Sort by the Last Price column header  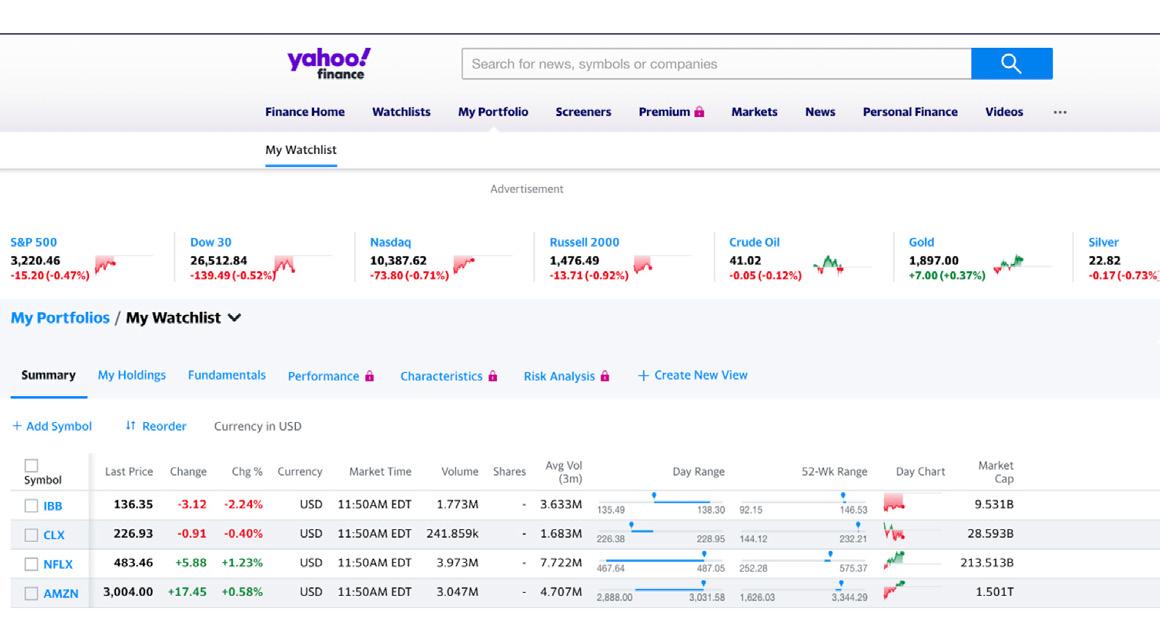coord(129,471)
